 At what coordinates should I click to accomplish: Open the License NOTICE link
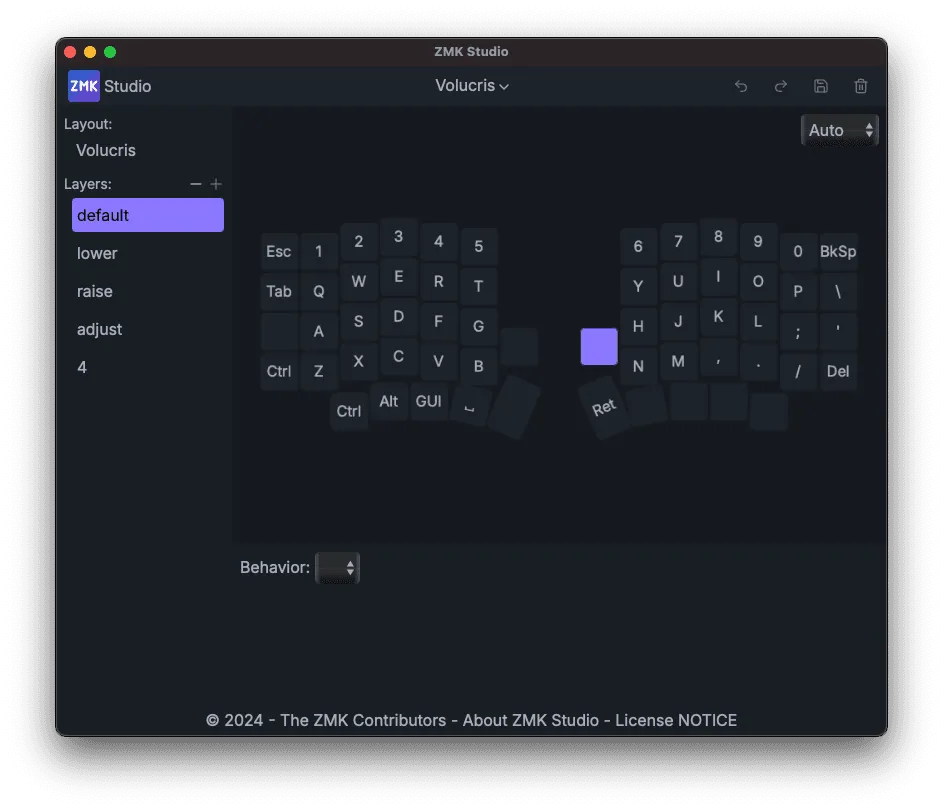click(676, 720)
